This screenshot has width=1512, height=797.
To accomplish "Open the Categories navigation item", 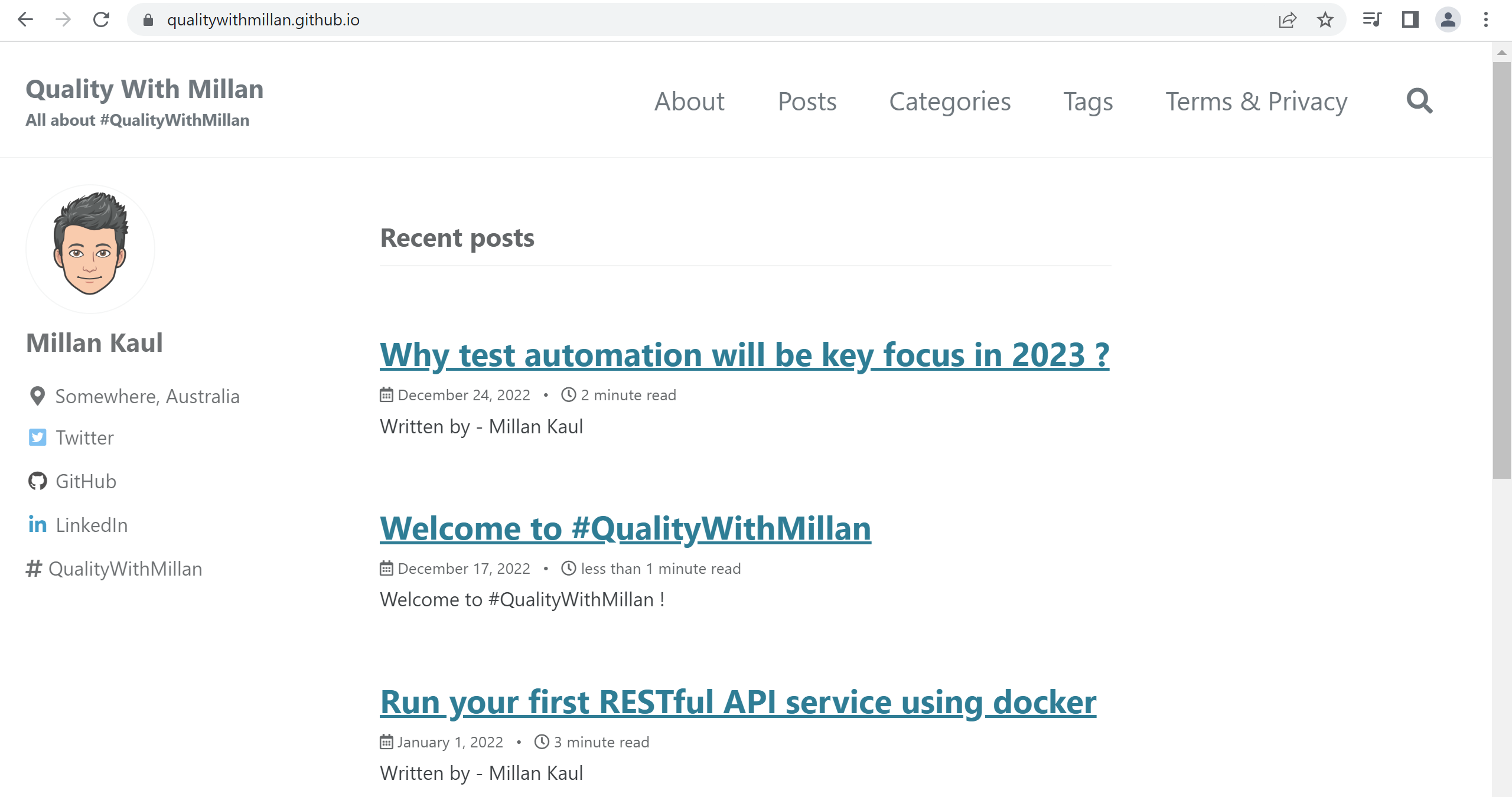I will click(x=950, y=102).
